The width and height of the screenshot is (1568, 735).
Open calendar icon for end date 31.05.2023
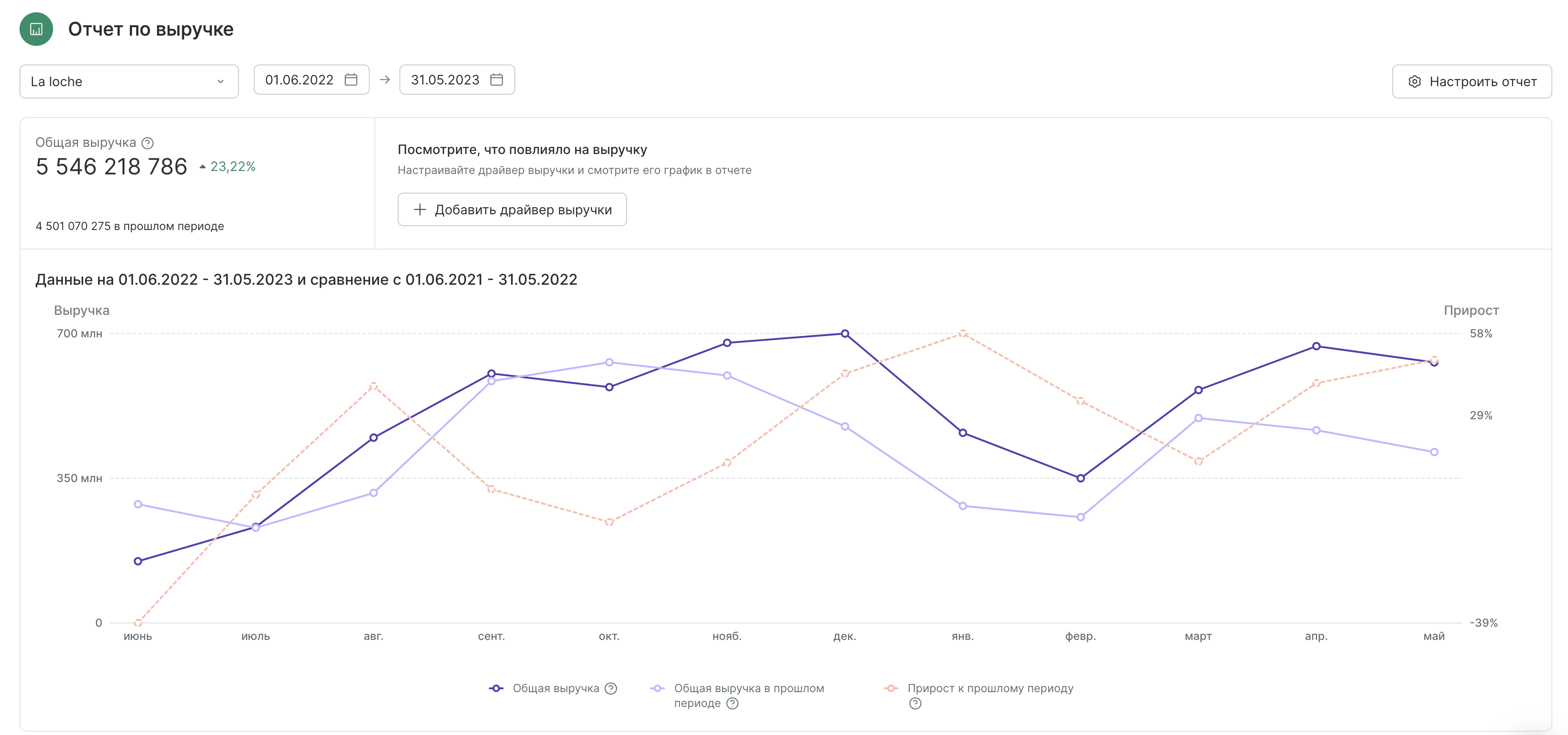coord(497,80)
